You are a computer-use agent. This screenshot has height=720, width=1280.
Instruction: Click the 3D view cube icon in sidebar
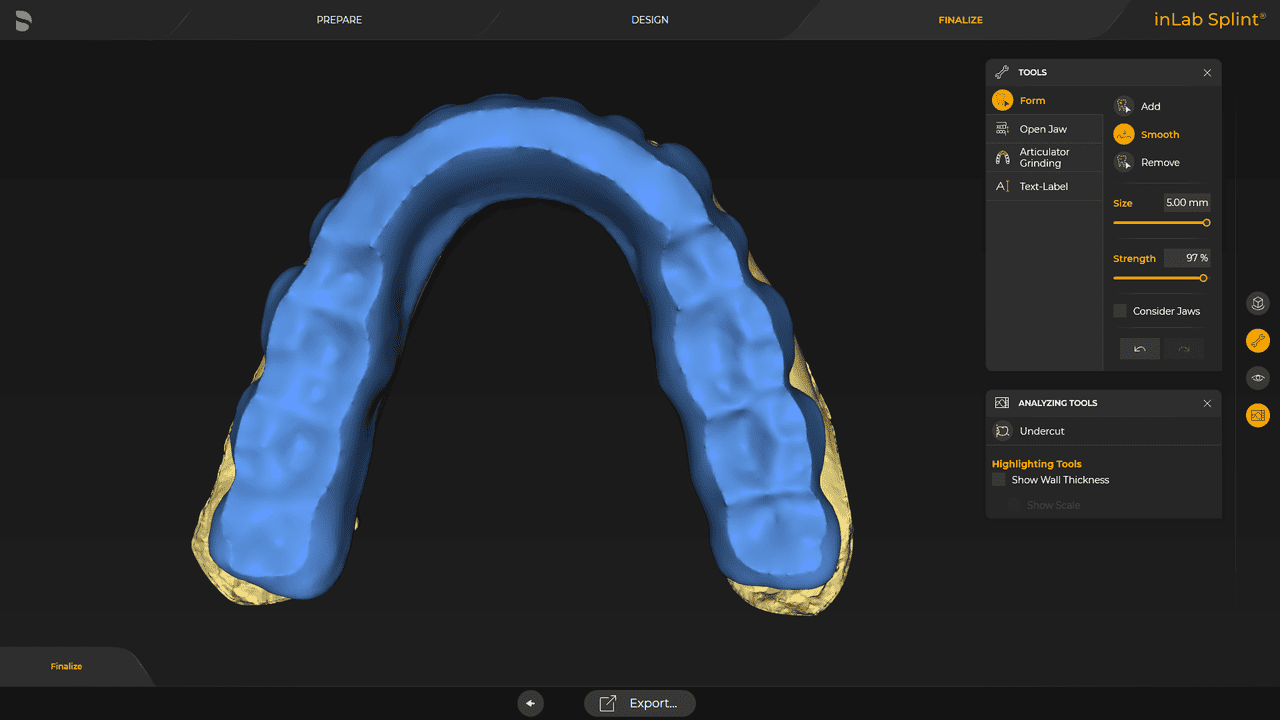coord(1257,303)
